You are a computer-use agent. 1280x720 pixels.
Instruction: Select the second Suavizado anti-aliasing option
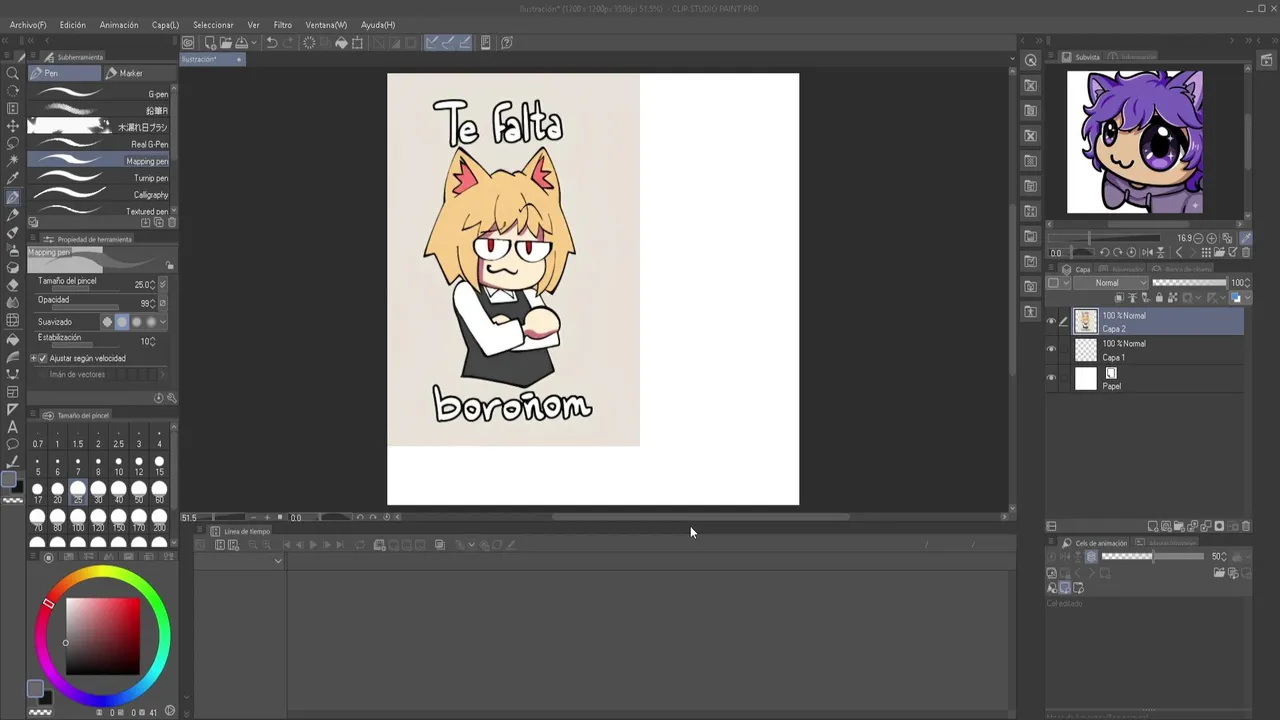[x=122, y=321]
